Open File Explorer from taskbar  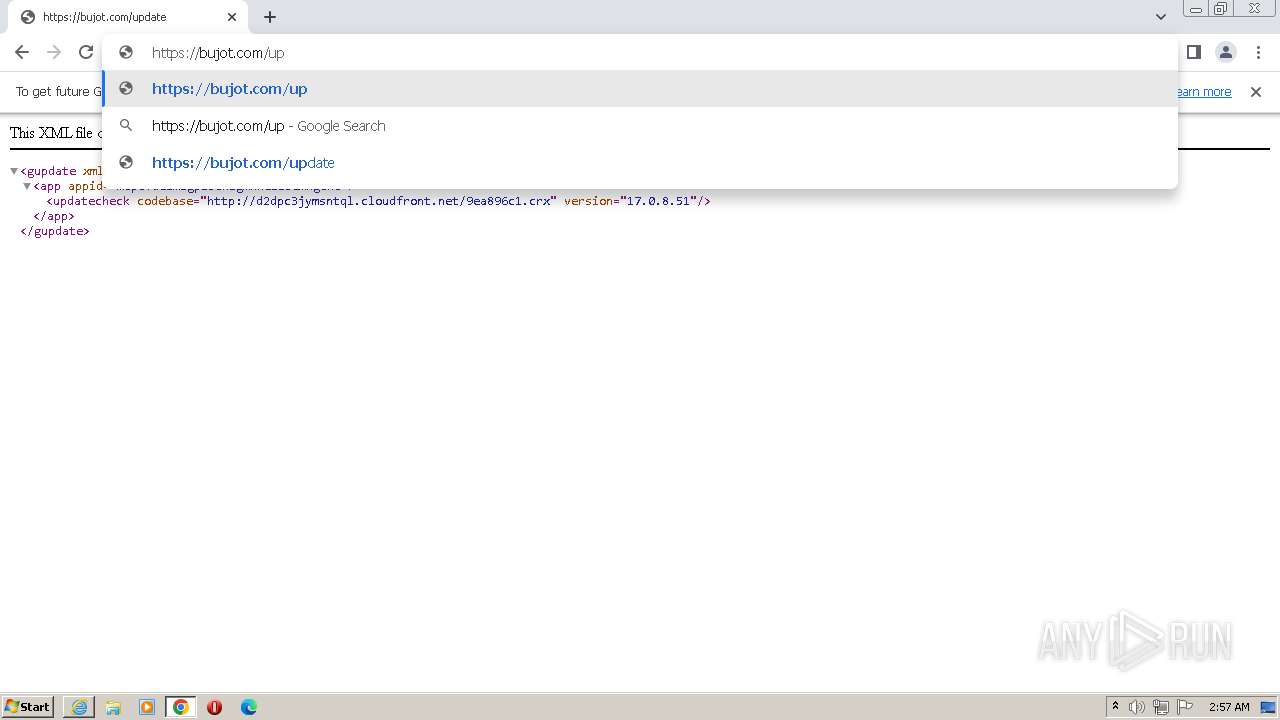point(113,707)
